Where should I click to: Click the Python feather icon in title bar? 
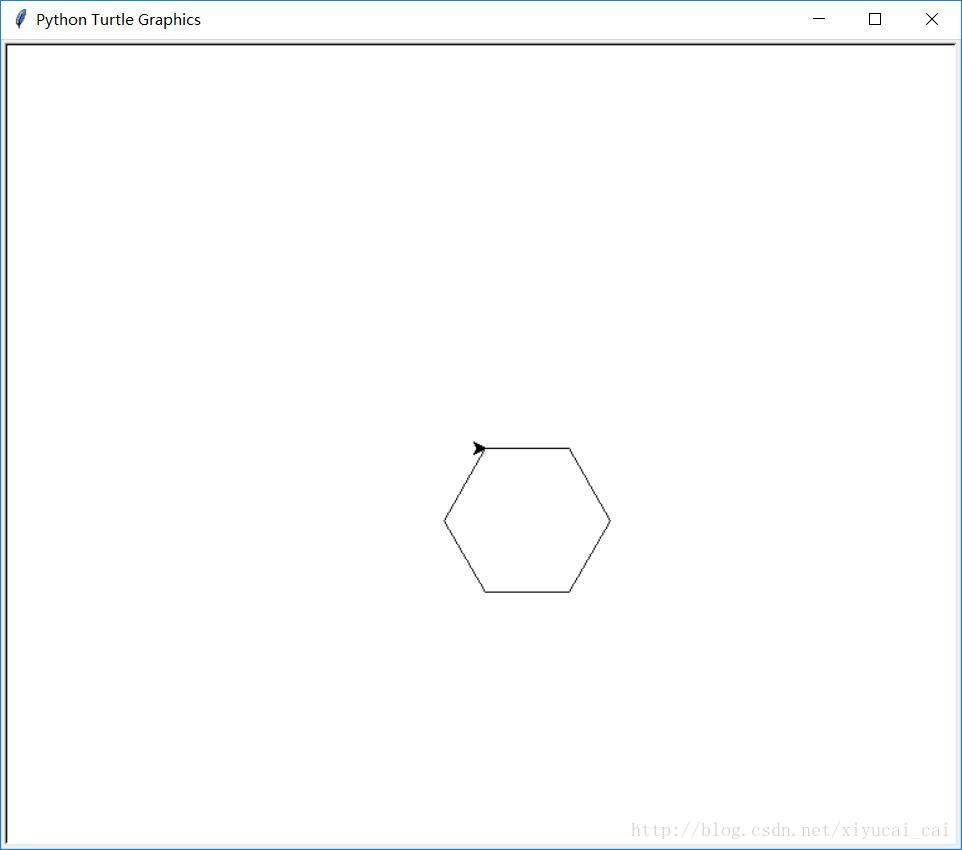(20, 19)
